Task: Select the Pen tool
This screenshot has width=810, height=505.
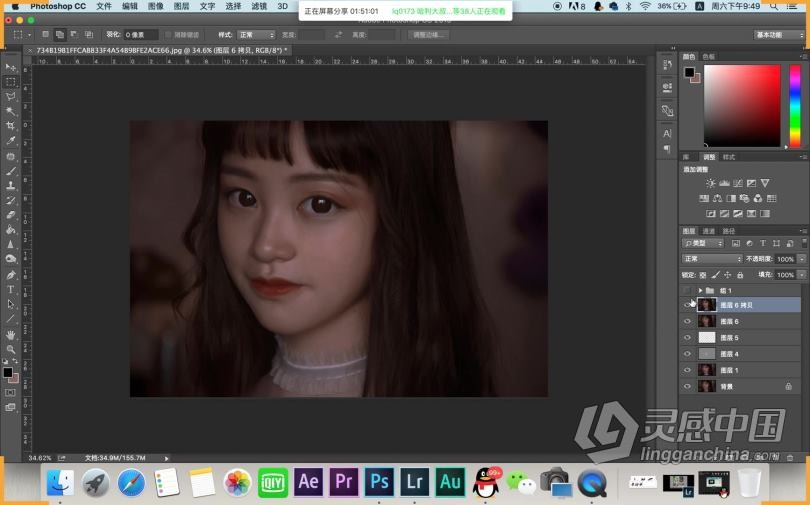Action: [10, 275]
